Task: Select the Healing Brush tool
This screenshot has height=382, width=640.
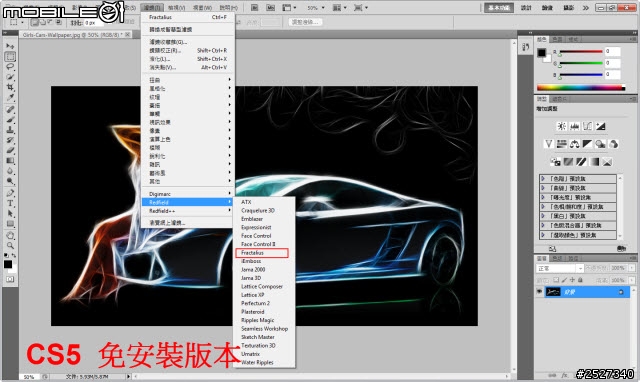Action: (10, 109)
